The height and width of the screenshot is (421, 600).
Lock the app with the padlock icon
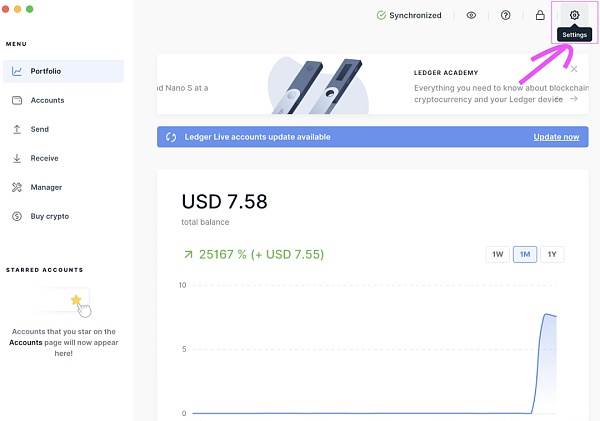[x=540, y=15]
